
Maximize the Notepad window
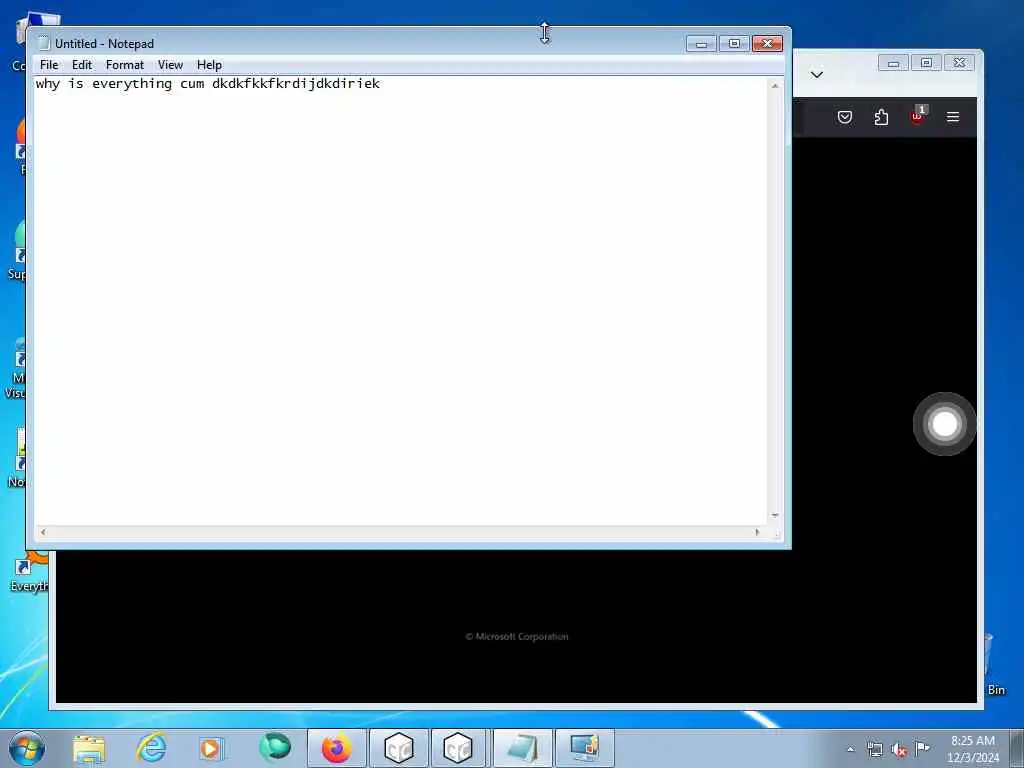point(734,44)
